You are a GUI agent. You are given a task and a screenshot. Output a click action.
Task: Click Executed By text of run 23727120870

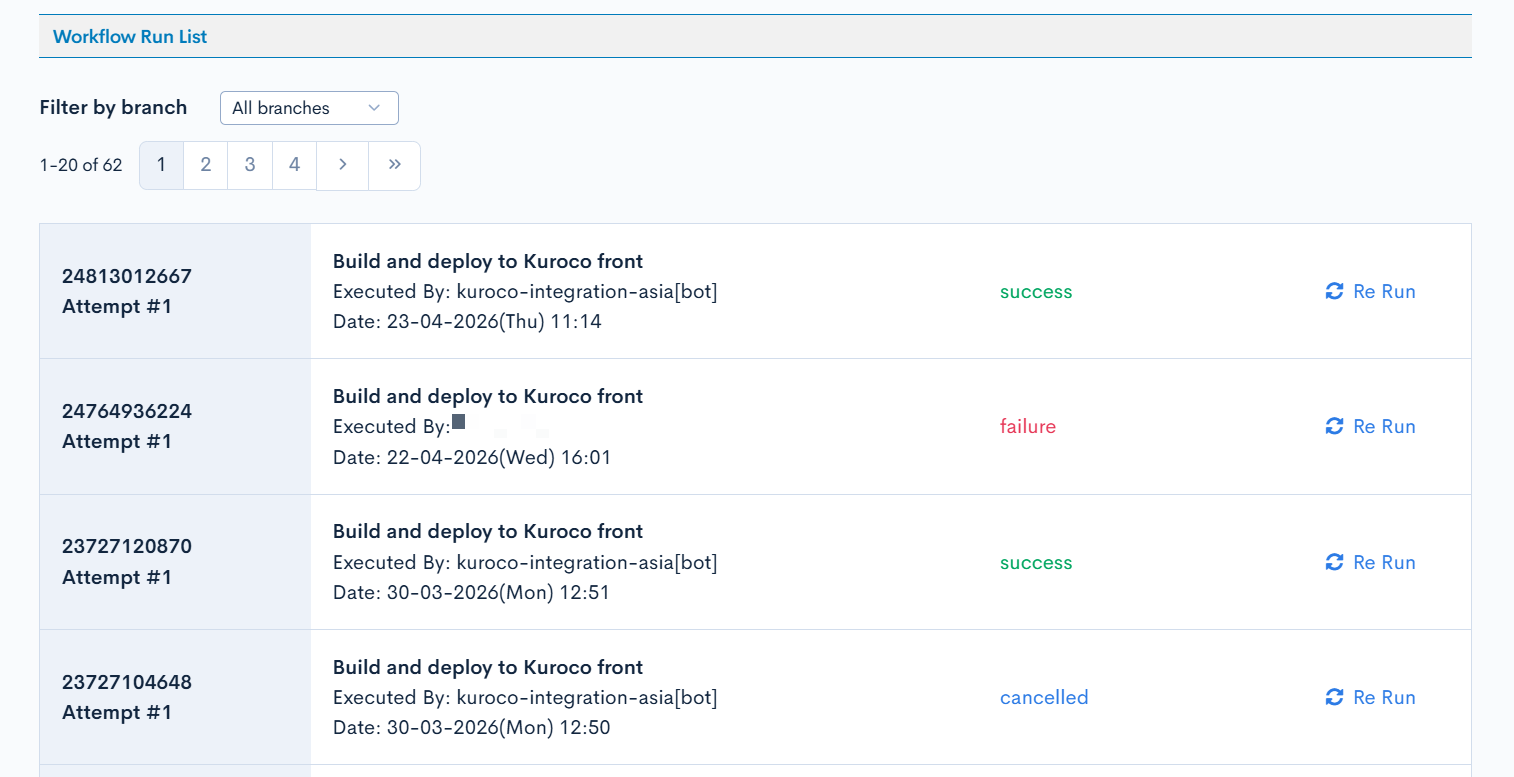525,562
